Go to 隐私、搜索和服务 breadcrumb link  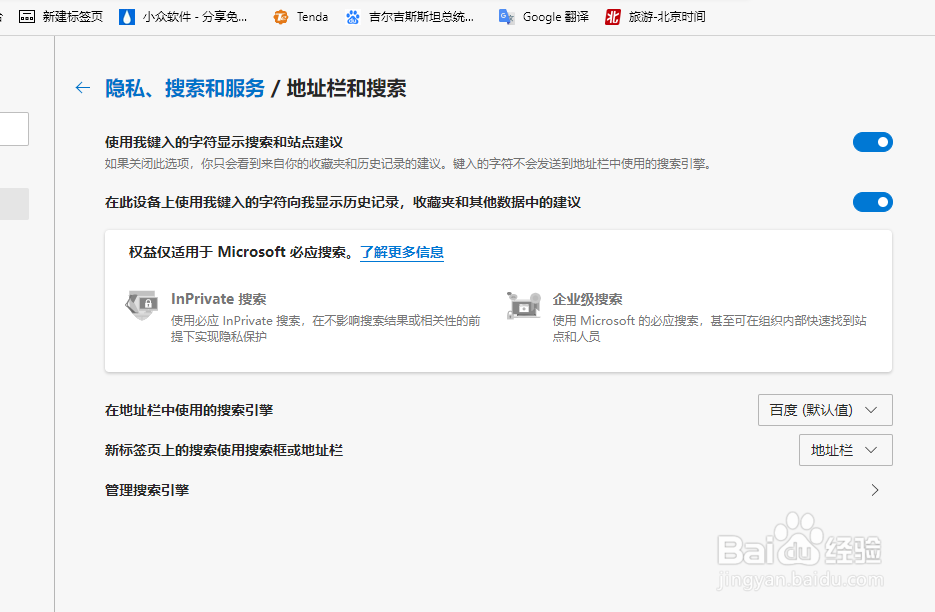click(x=185, y=88)
